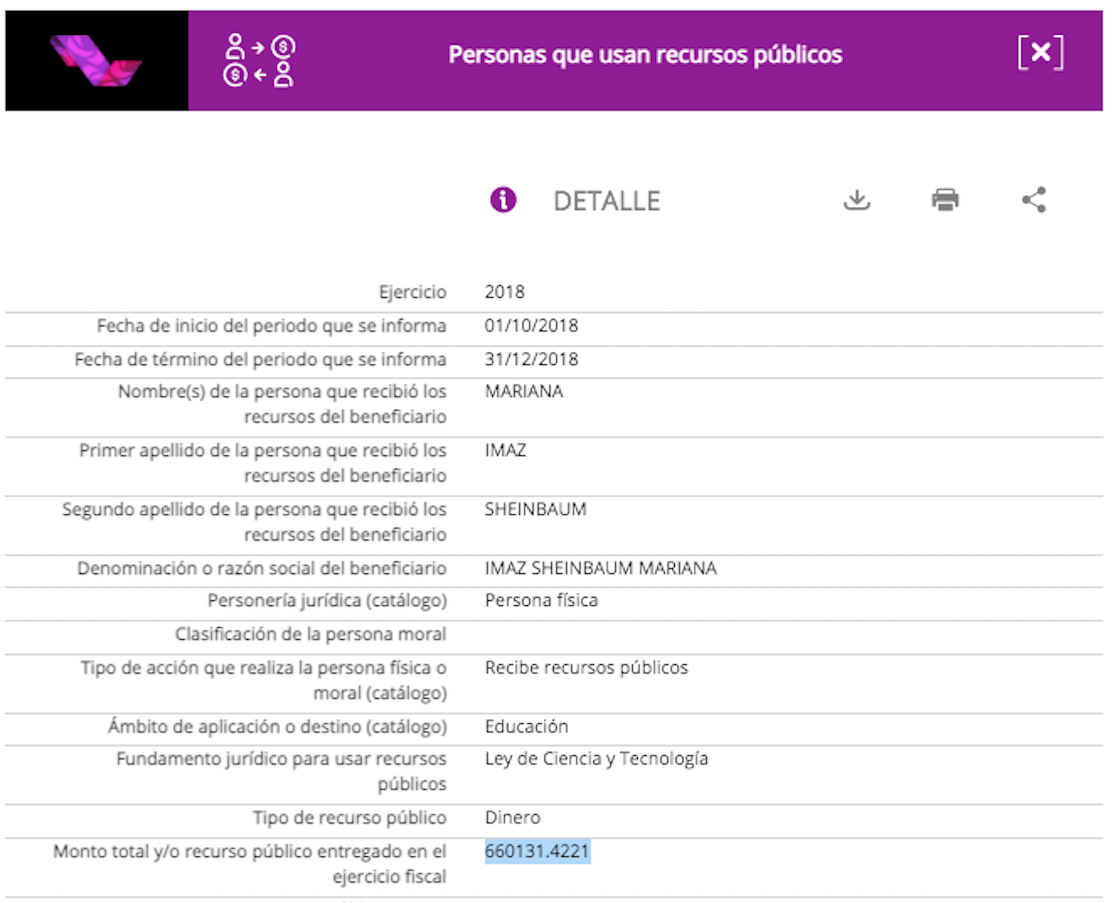This screenshot has width=1120, height=903.
Task: Close the record detail window
Action: tap(1040, 53)
